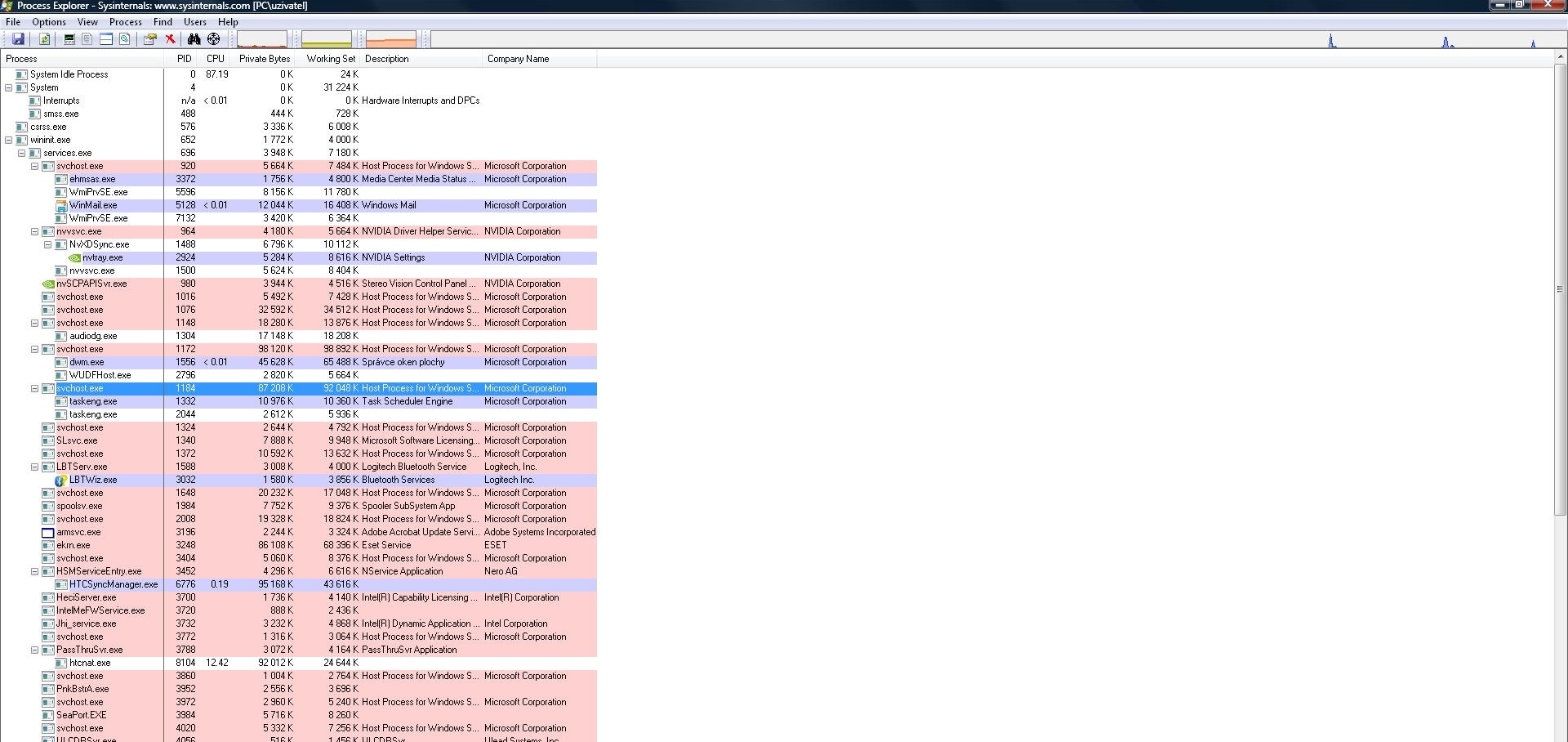The height and width of the screenshot is (742, 1568).
Task: Click the Save toolbar icon
Action: click(x=18, y=39)
